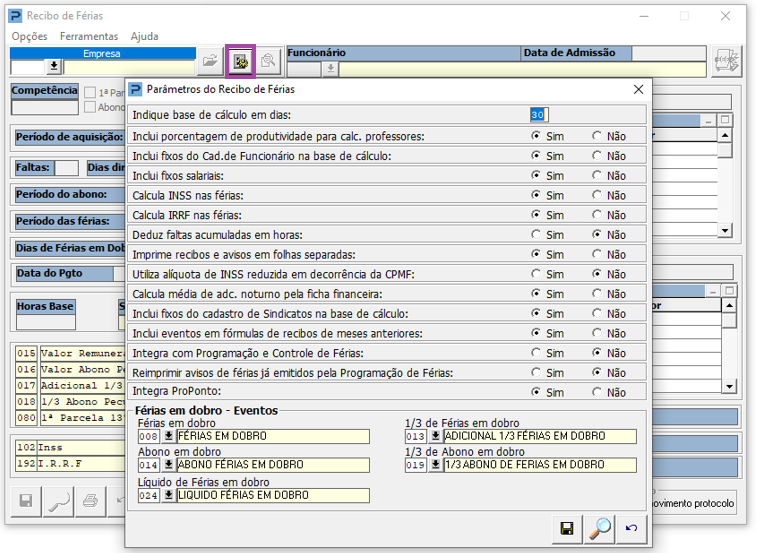Select Não for média de adc. noturno

[x=597, y=294]
